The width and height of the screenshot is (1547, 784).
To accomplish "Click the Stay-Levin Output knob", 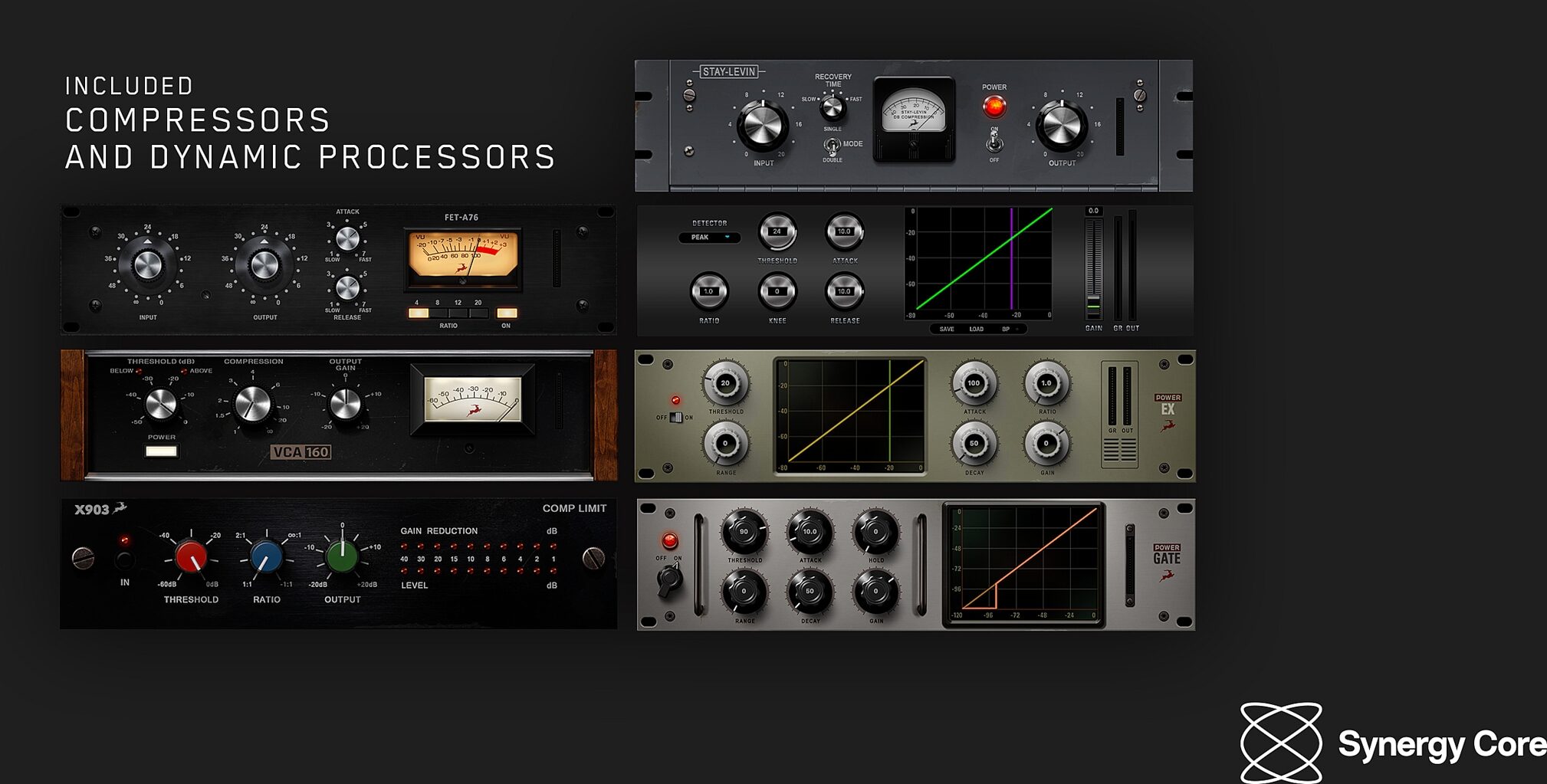I will click(x=1062, y=125).
